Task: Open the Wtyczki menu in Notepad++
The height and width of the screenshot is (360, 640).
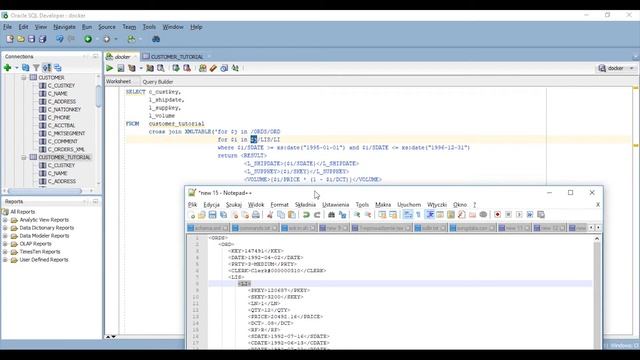Action: [437, 204]
